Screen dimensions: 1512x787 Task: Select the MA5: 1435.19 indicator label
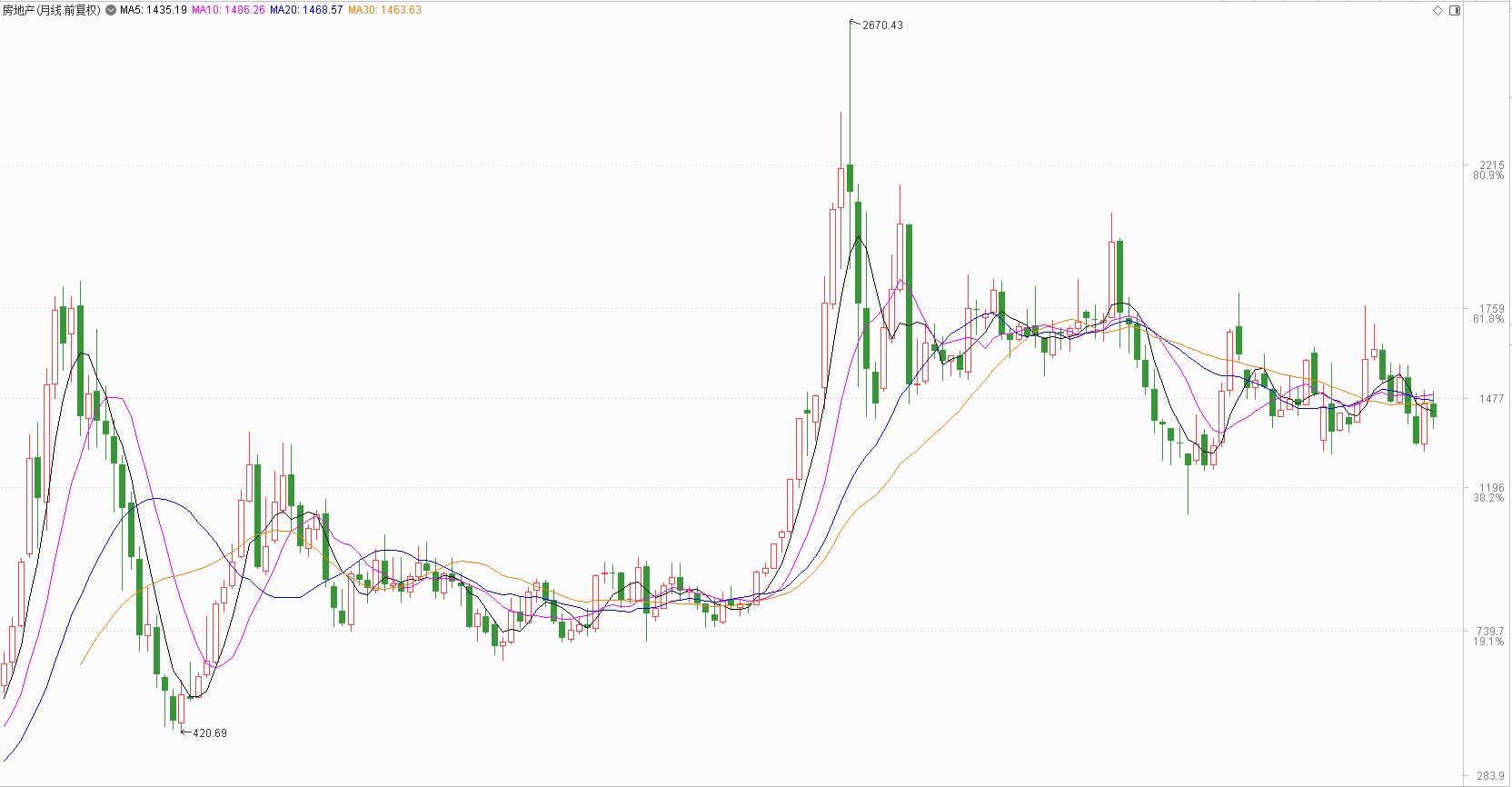point(153,10)
